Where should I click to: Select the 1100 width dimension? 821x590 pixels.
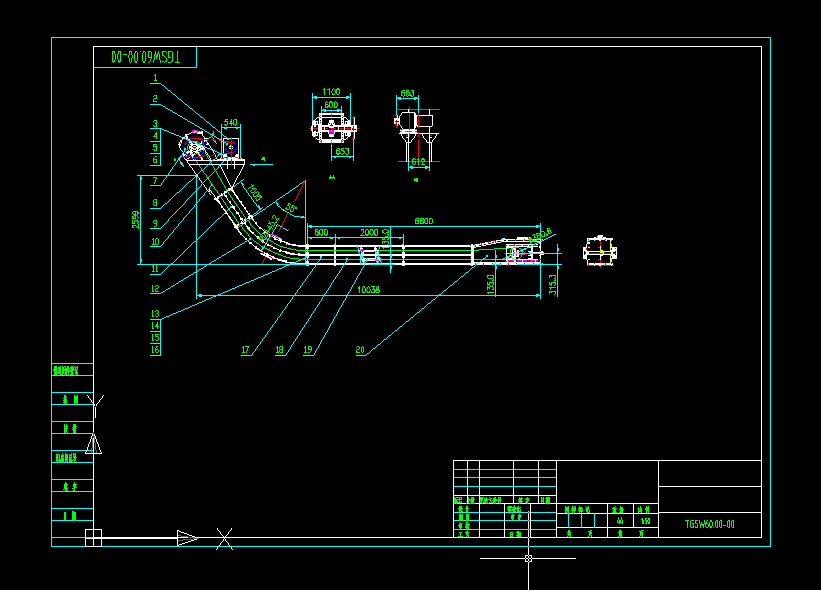click(331, 92)
